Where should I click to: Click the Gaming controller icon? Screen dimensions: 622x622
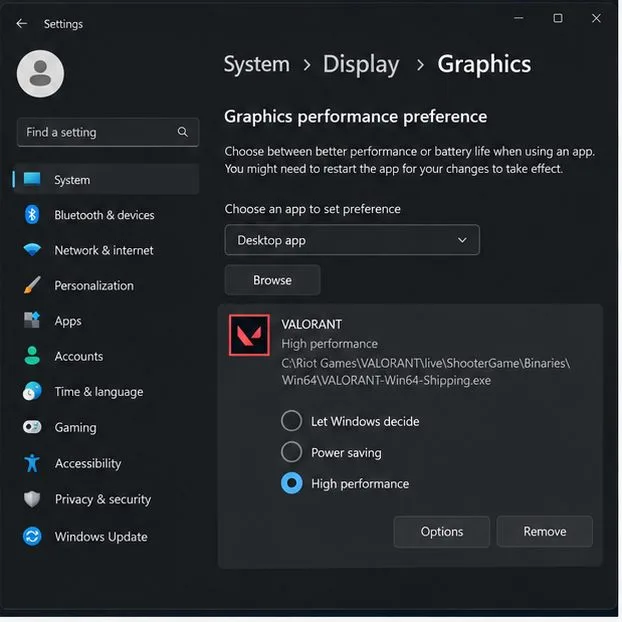[x=32, y=427]
